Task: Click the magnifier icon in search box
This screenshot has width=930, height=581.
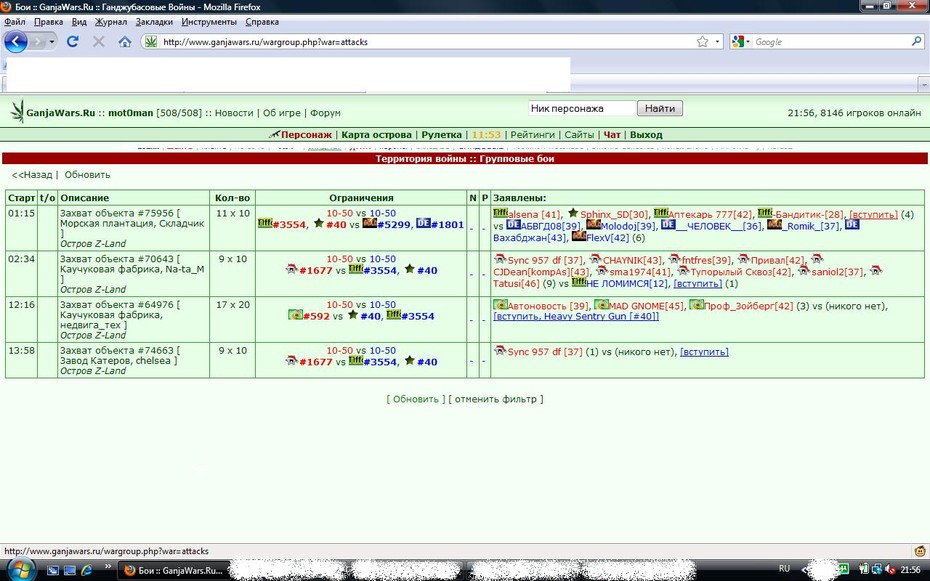Action: pyautogui.click(x=916, y=42)
